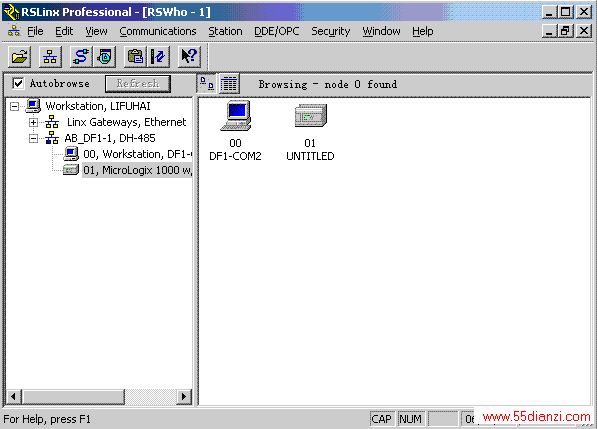Open the DDE/OPC menu

pos(277,31)
